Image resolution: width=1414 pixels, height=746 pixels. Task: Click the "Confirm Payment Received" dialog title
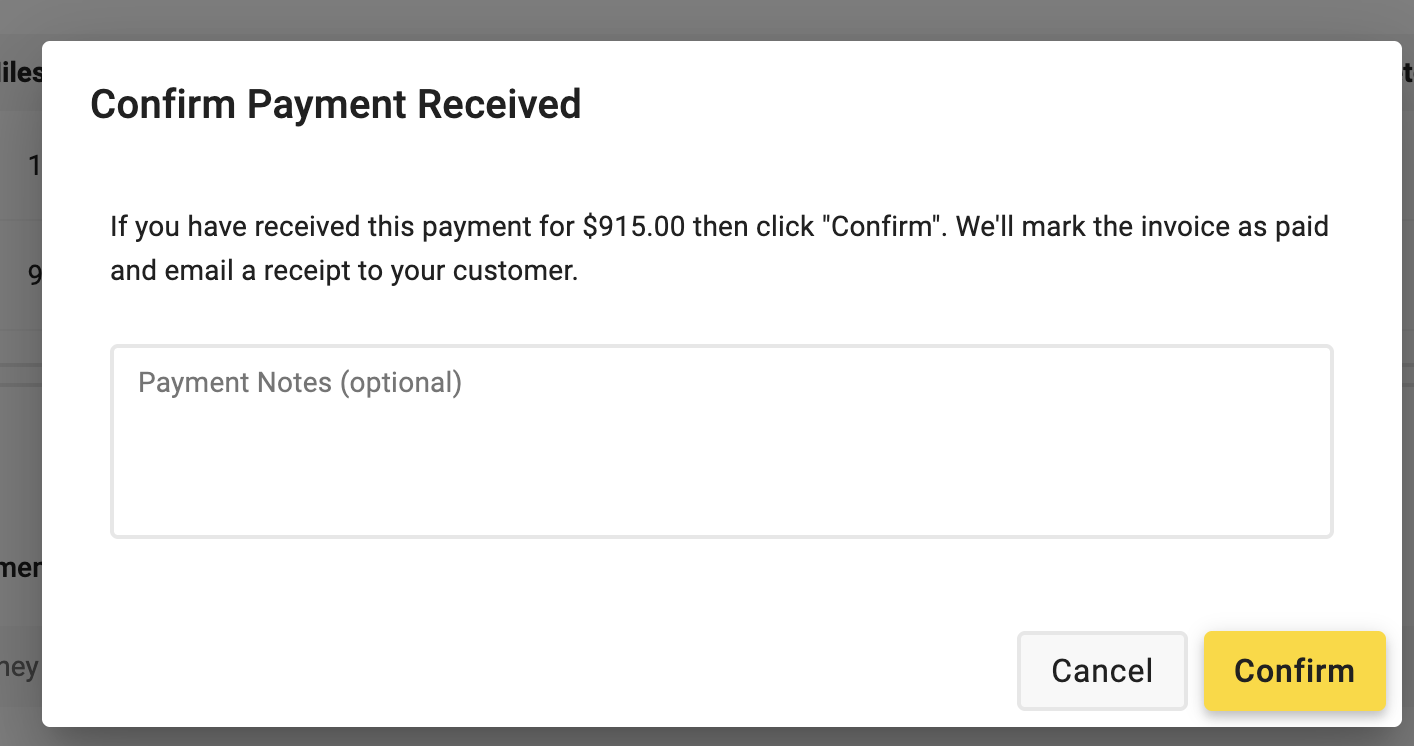click(335, 105)
